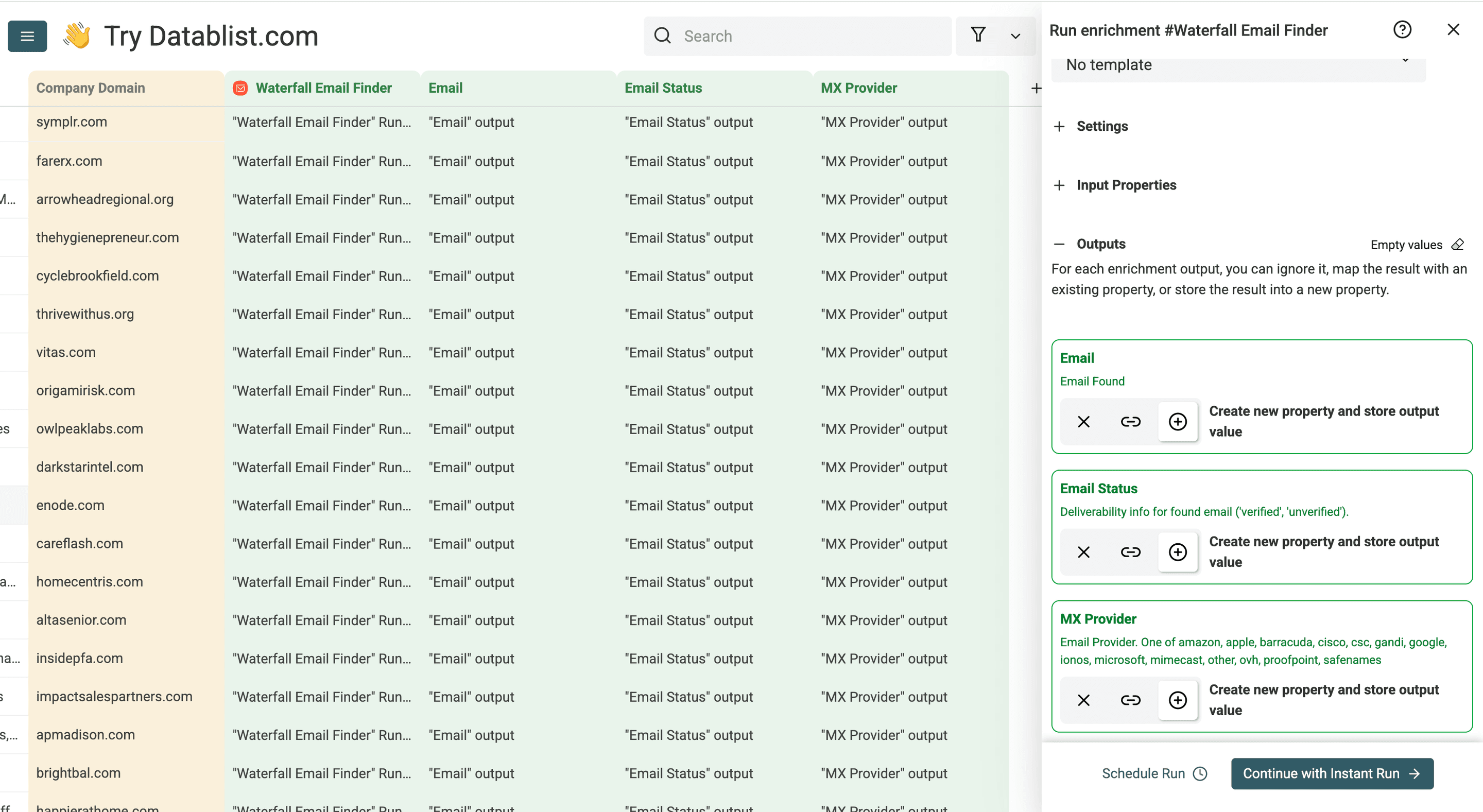The height and width of the screenshot is (812, 1483).
Task: Click the MX Provider column header
Action: click(911, 88)
